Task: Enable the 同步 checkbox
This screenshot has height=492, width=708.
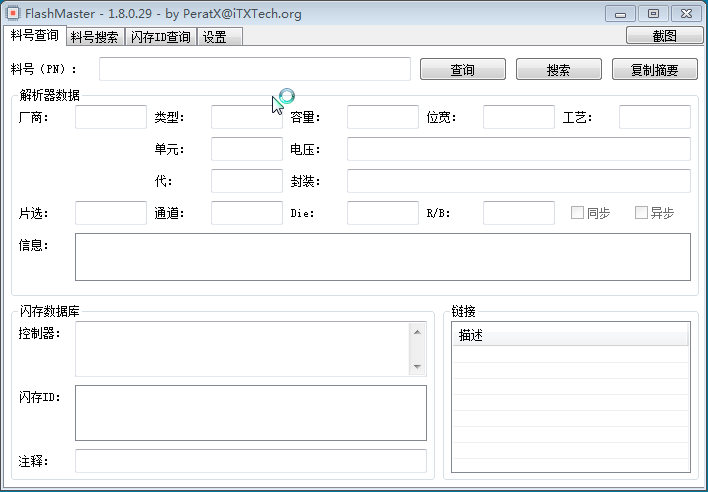Action: [x=577, y=213]
